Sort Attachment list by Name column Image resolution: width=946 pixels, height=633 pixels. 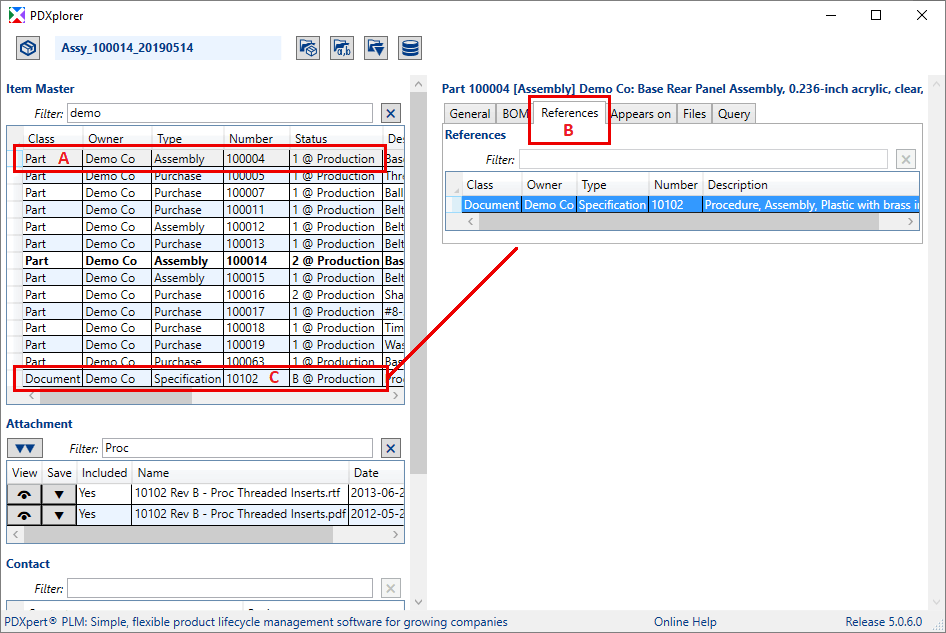click(240, 473)
